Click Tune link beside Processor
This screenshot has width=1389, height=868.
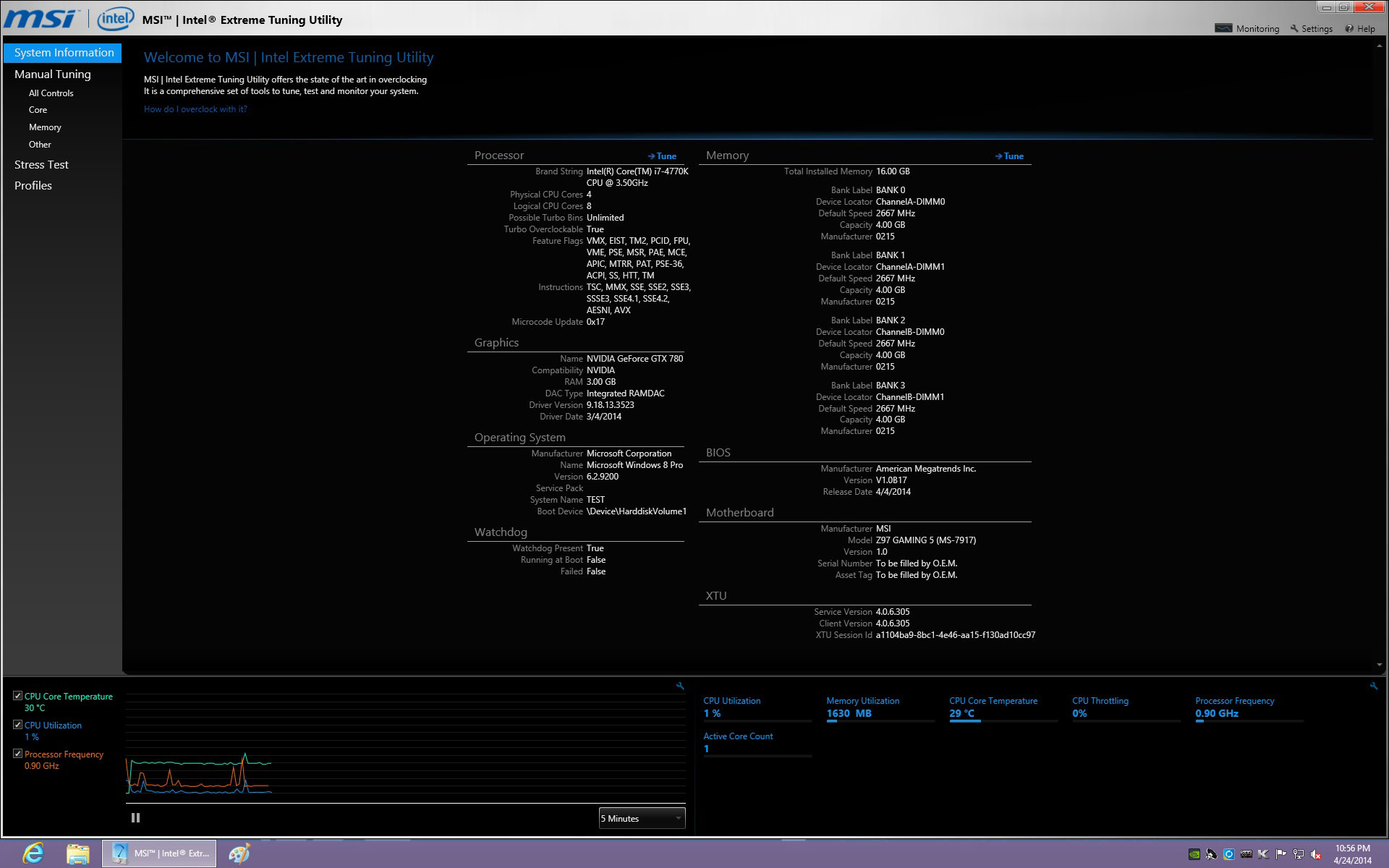pyautogui.click(x=662, y=156)
